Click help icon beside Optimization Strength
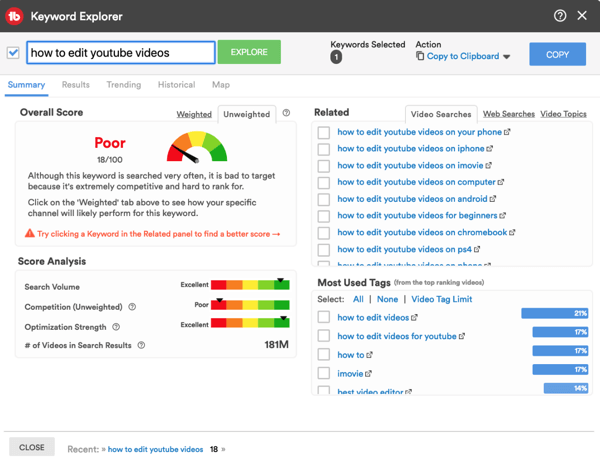600x462 pixels. pyautogui.click(x=116, y=327)
